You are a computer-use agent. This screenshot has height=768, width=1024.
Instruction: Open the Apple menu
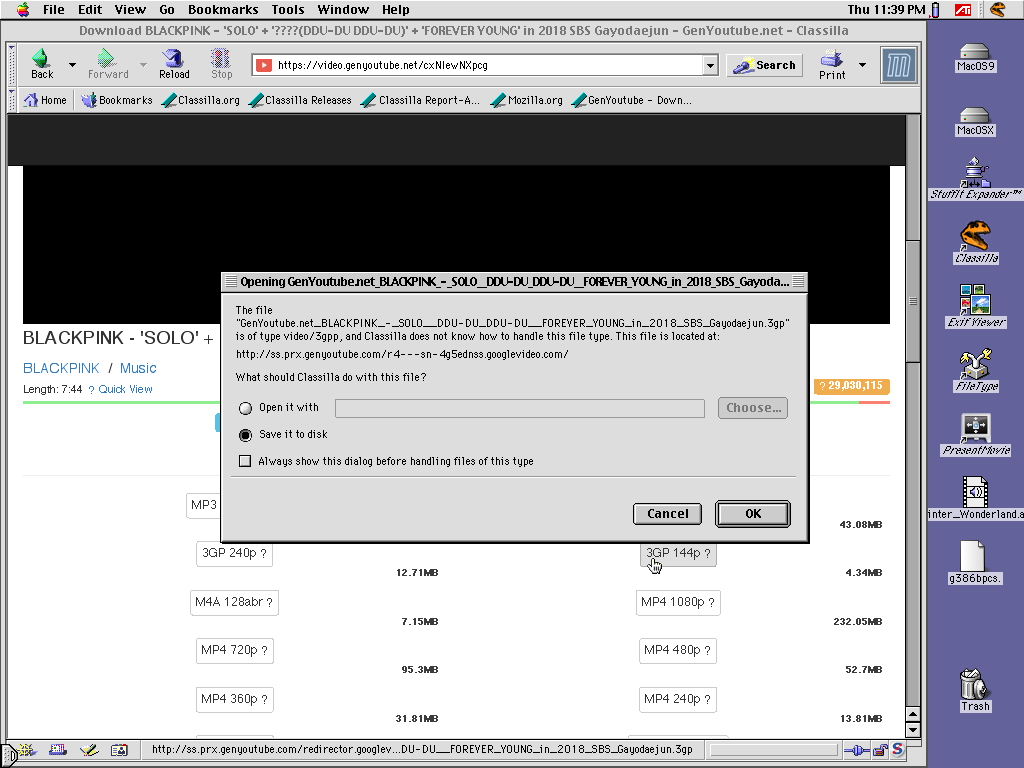pos(23,9)
